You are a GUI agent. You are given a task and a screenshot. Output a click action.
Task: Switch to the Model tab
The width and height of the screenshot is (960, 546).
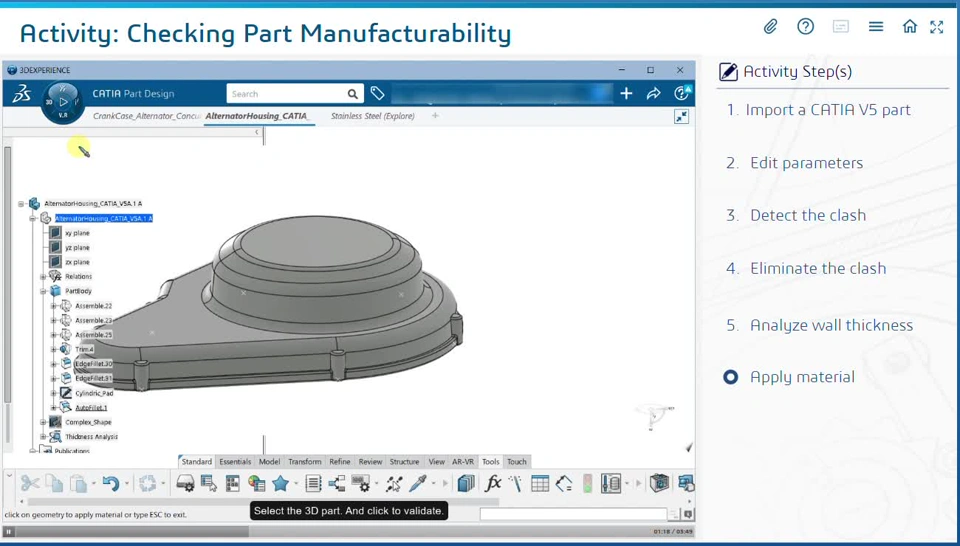269,462
